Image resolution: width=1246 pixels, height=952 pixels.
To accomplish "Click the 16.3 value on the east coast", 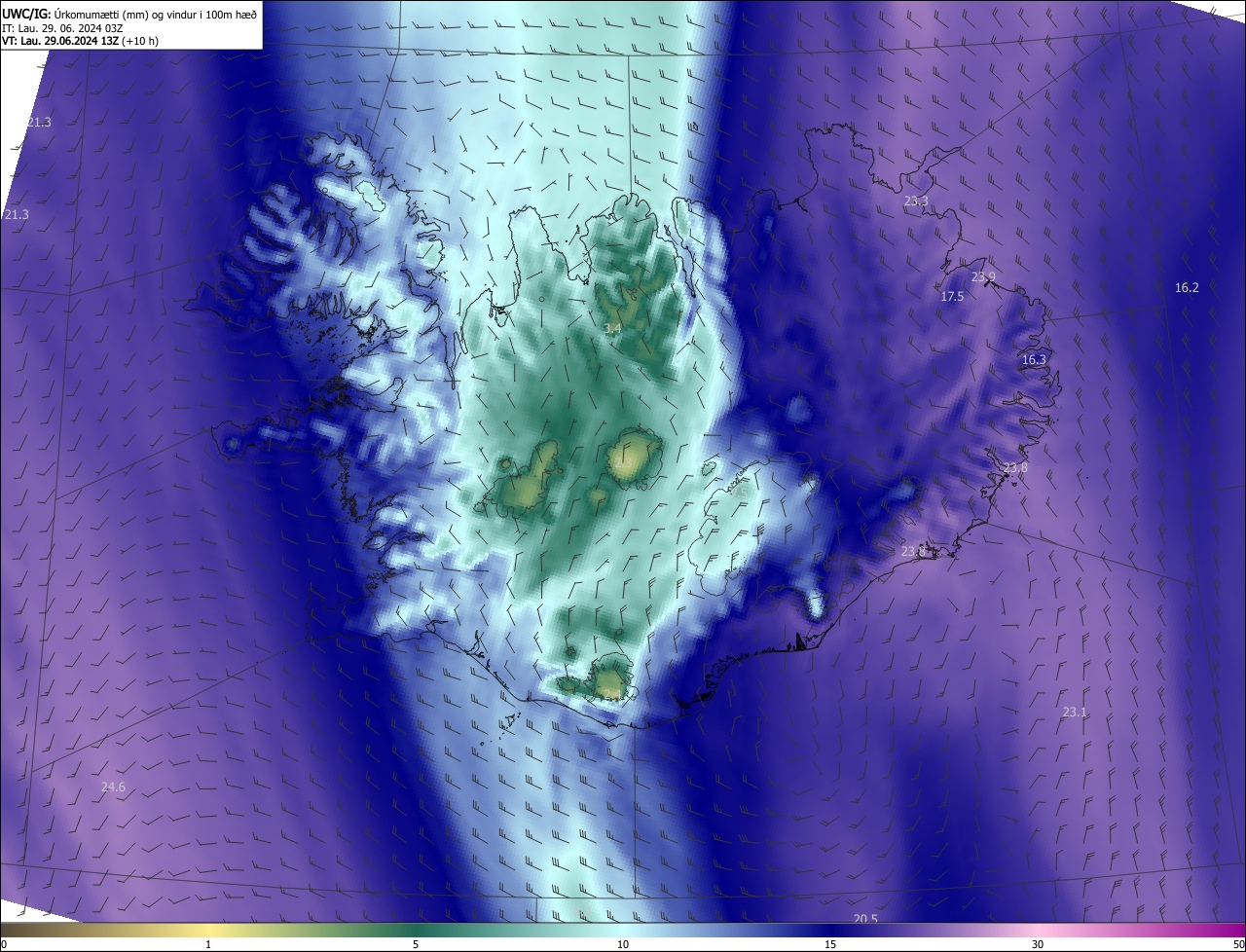I will 1034,359.
